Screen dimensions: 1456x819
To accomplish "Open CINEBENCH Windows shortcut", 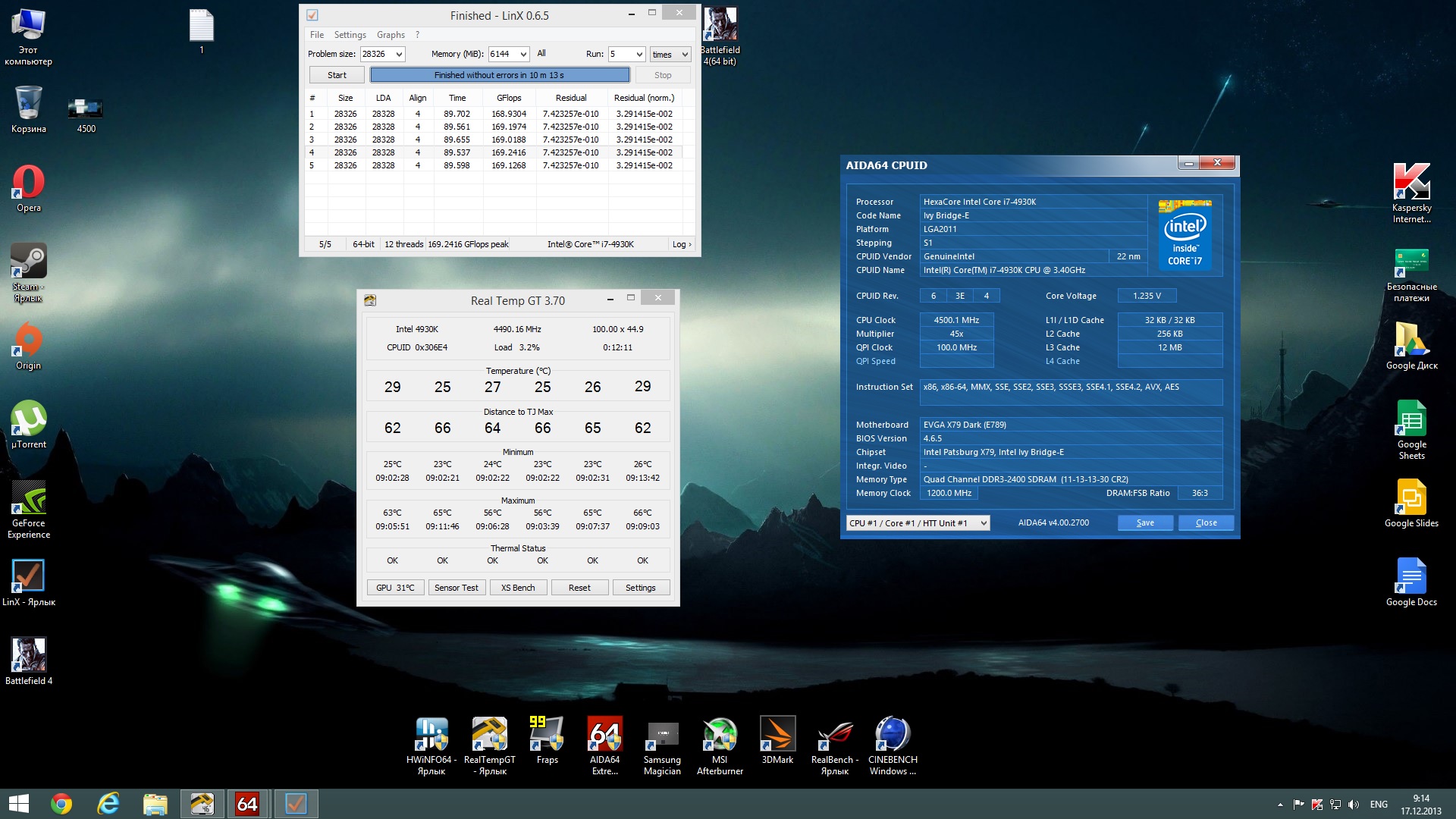I will [893, 735].
